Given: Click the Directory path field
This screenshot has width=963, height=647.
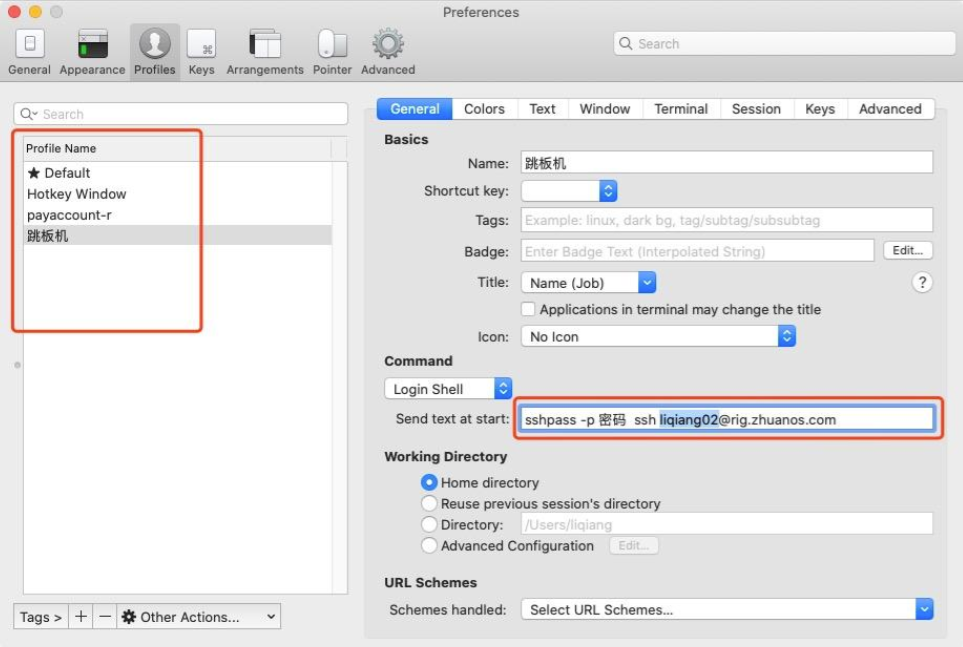Looking at the screenshot, I should click(x=727, y=524).
